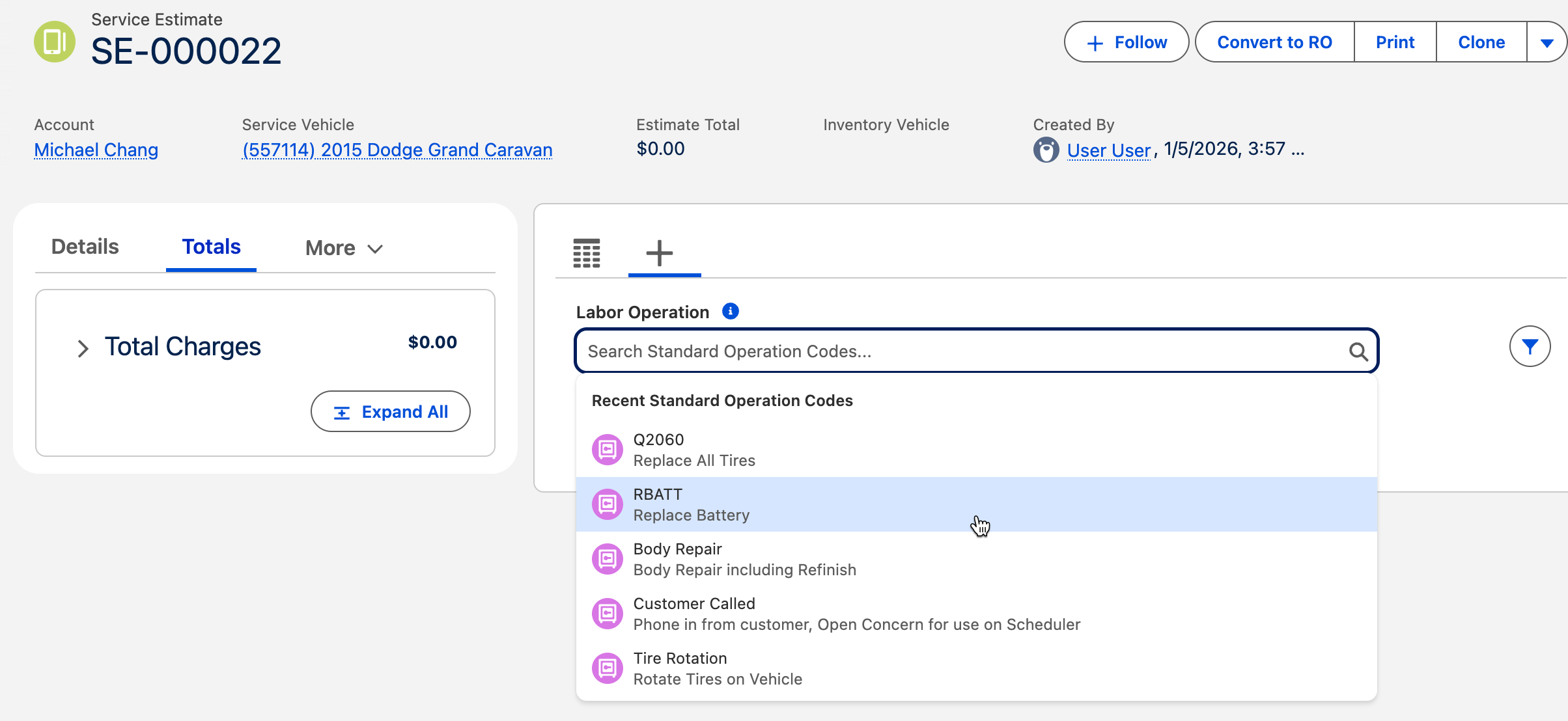Open the Michael Chang account link

pyautogui.click(x=96, y=150)
